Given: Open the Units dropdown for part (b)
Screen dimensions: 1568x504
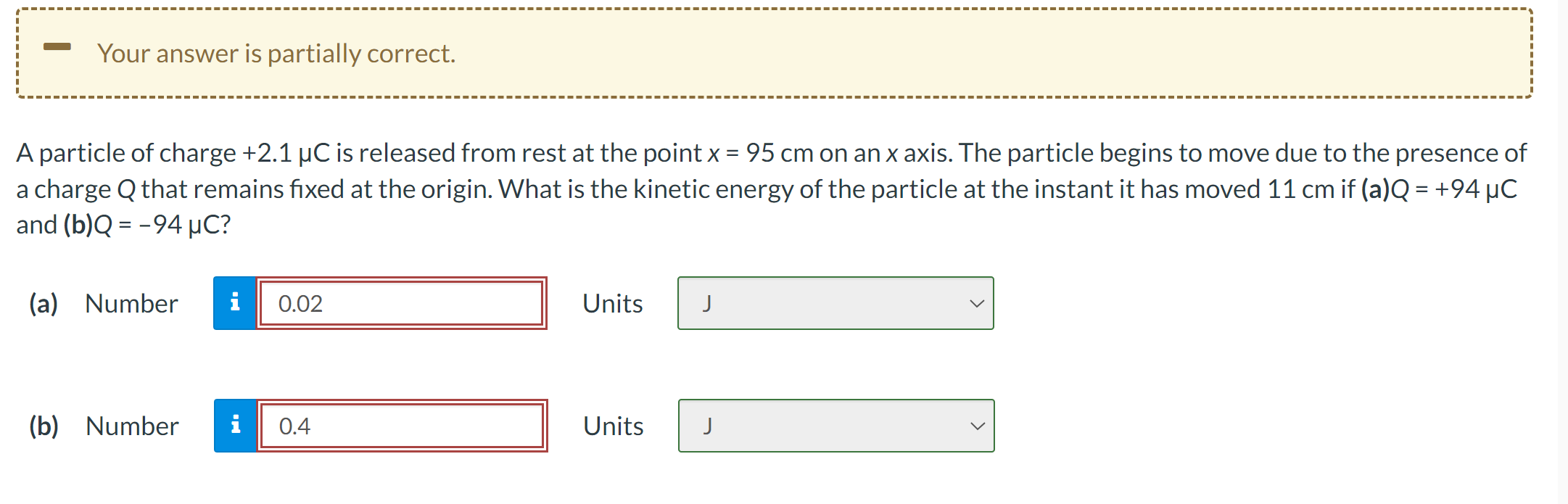Looking at the screenshot, I should pos(834,426).
